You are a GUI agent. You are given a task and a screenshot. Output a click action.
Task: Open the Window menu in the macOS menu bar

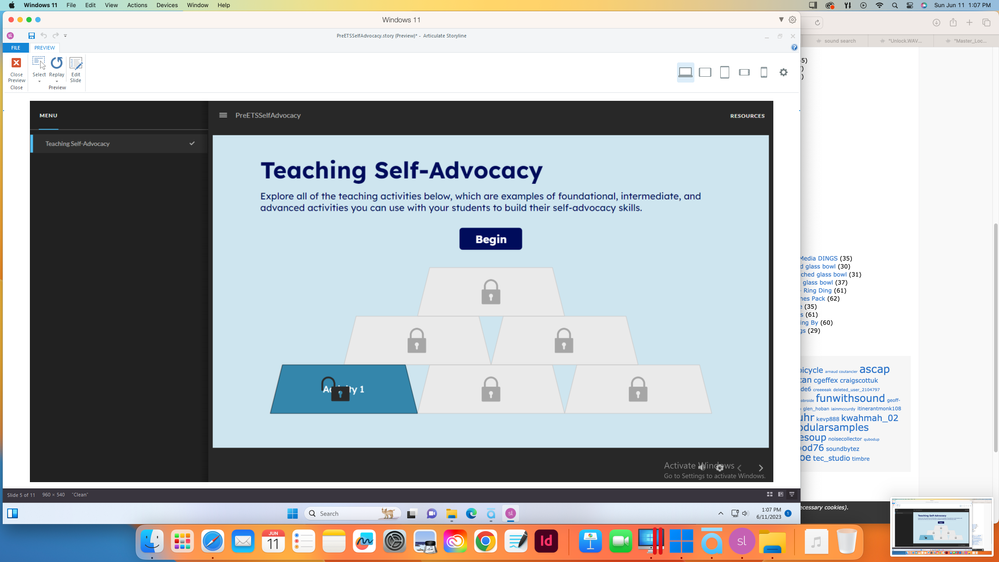(198, 5)
